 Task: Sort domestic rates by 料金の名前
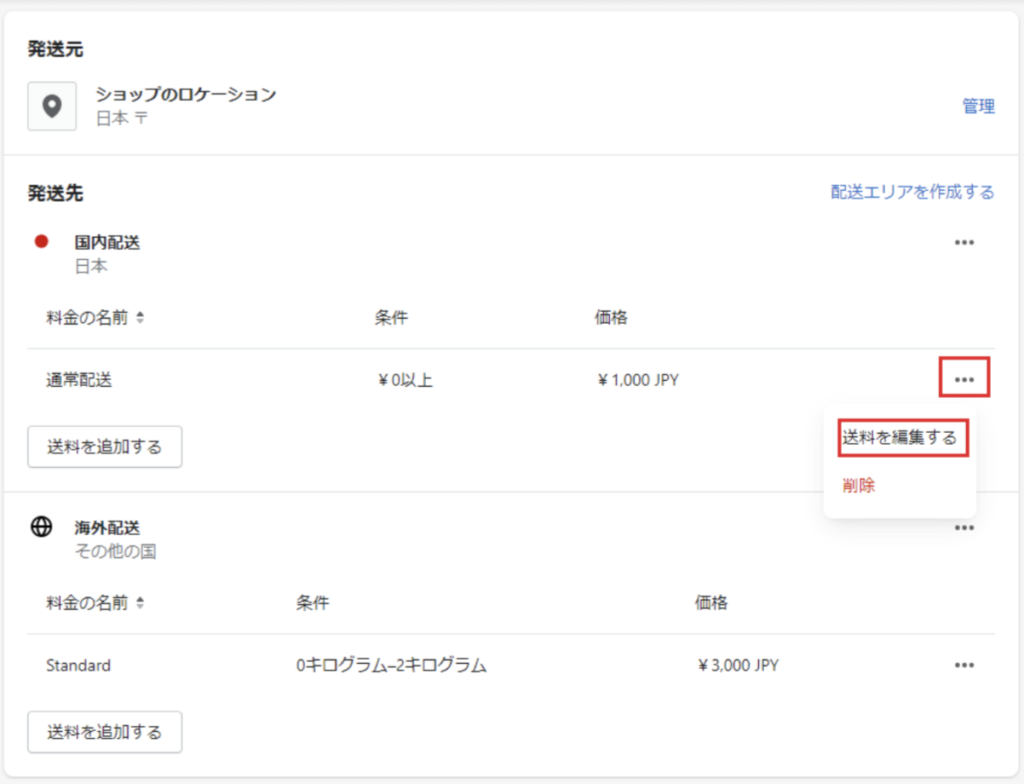95,318
